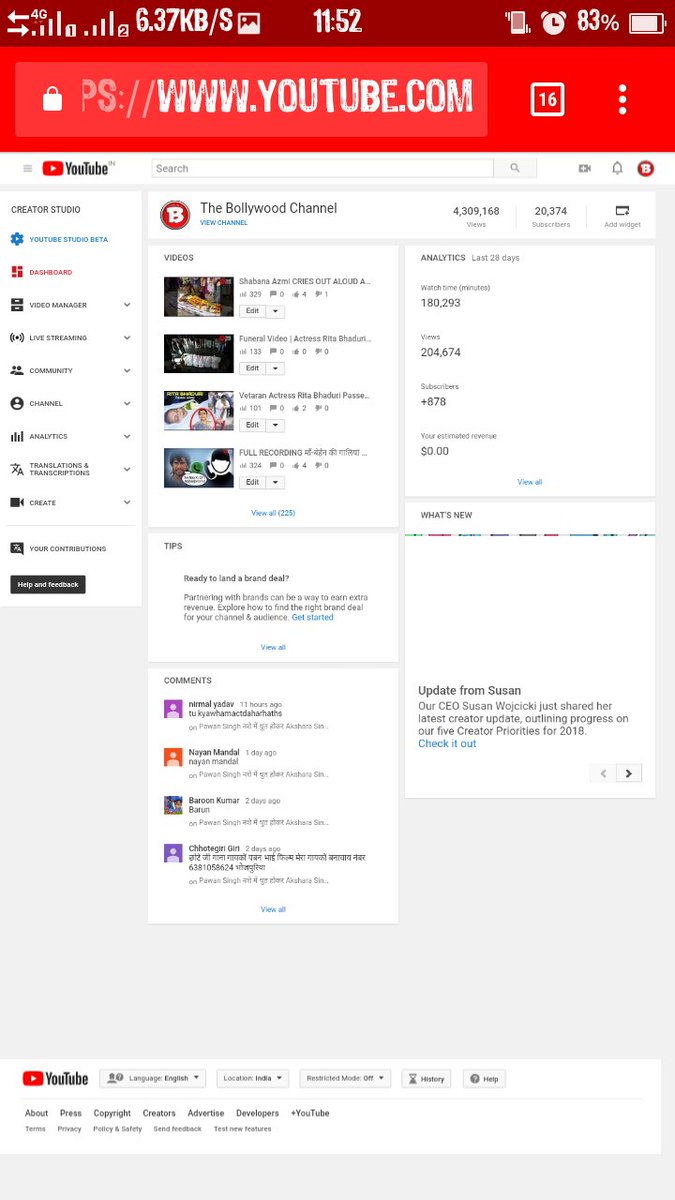
Task: Click the Create camera icon
Action: pos(17,502)
